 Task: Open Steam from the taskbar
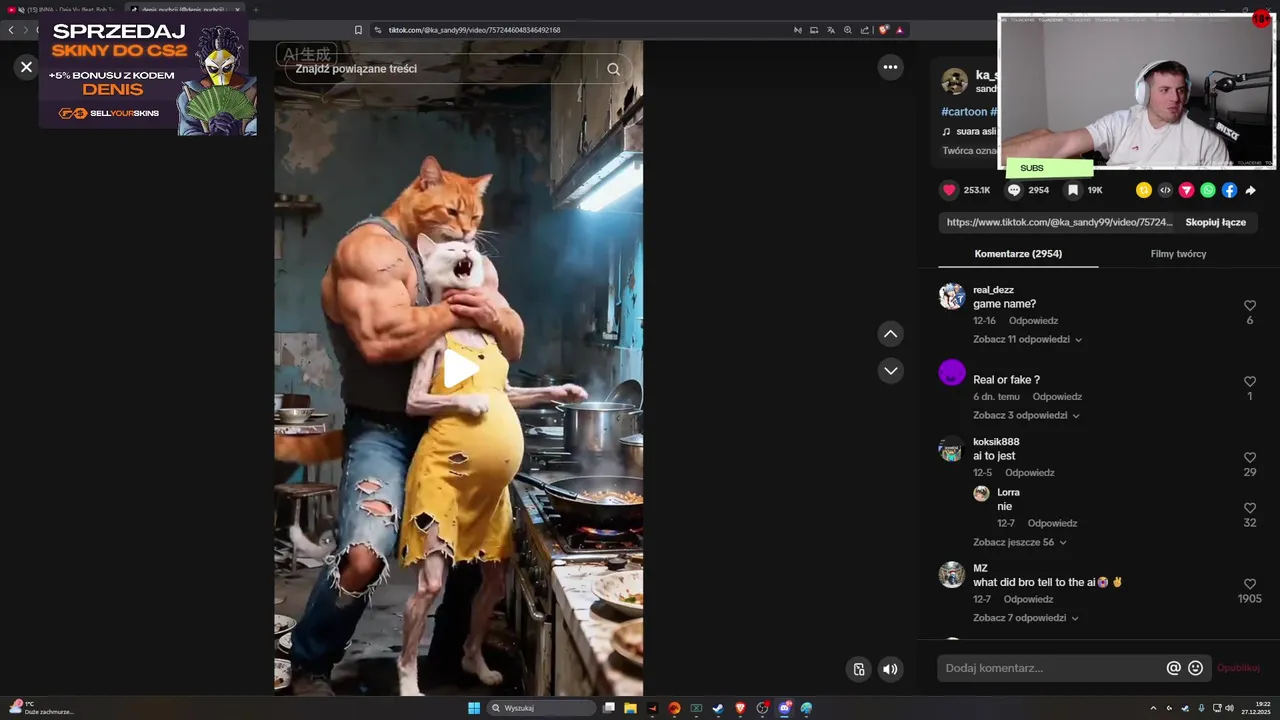point(718,708)
